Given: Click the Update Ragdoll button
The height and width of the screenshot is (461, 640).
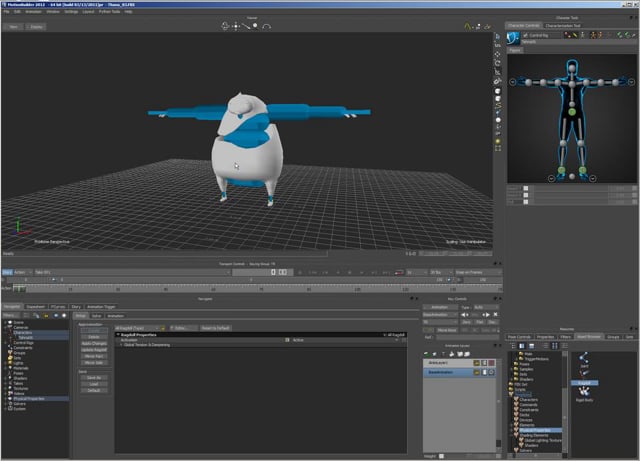Looking at the screenshot, I should coord(94,350).
